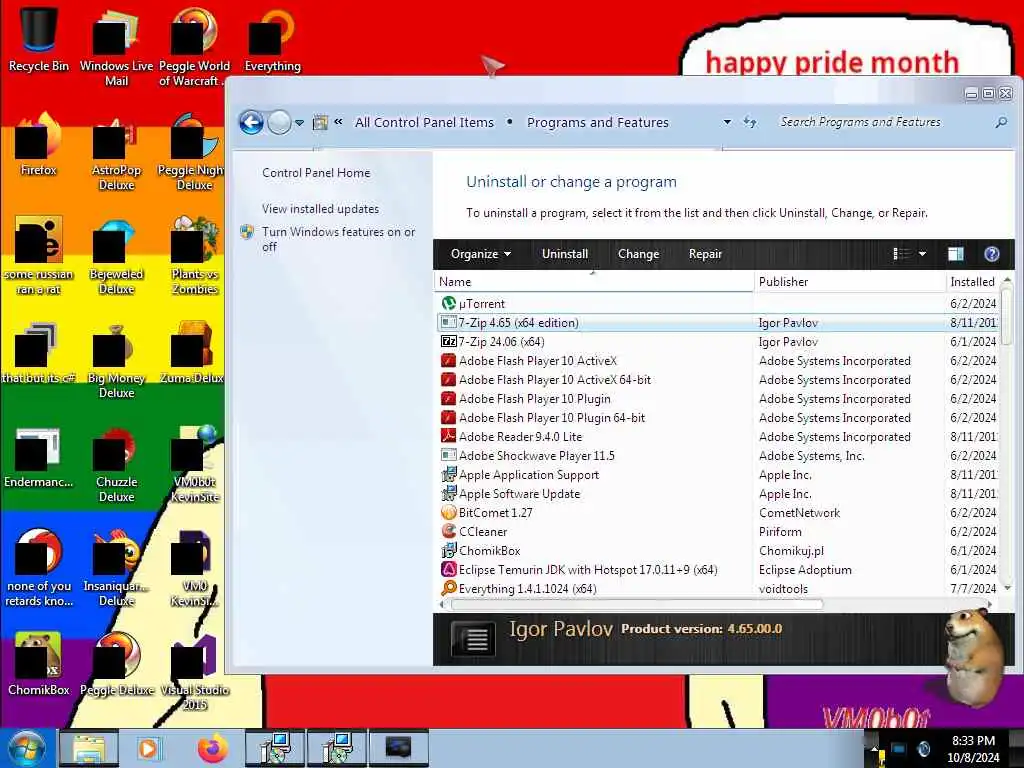This screenshot has width=1024, height=768.
Task: Open the view options dropdown arrow
Action: coord(922,254)
